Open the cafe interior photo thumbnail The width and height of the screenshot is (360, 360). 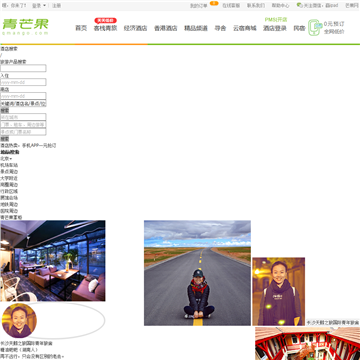point(53,261)
